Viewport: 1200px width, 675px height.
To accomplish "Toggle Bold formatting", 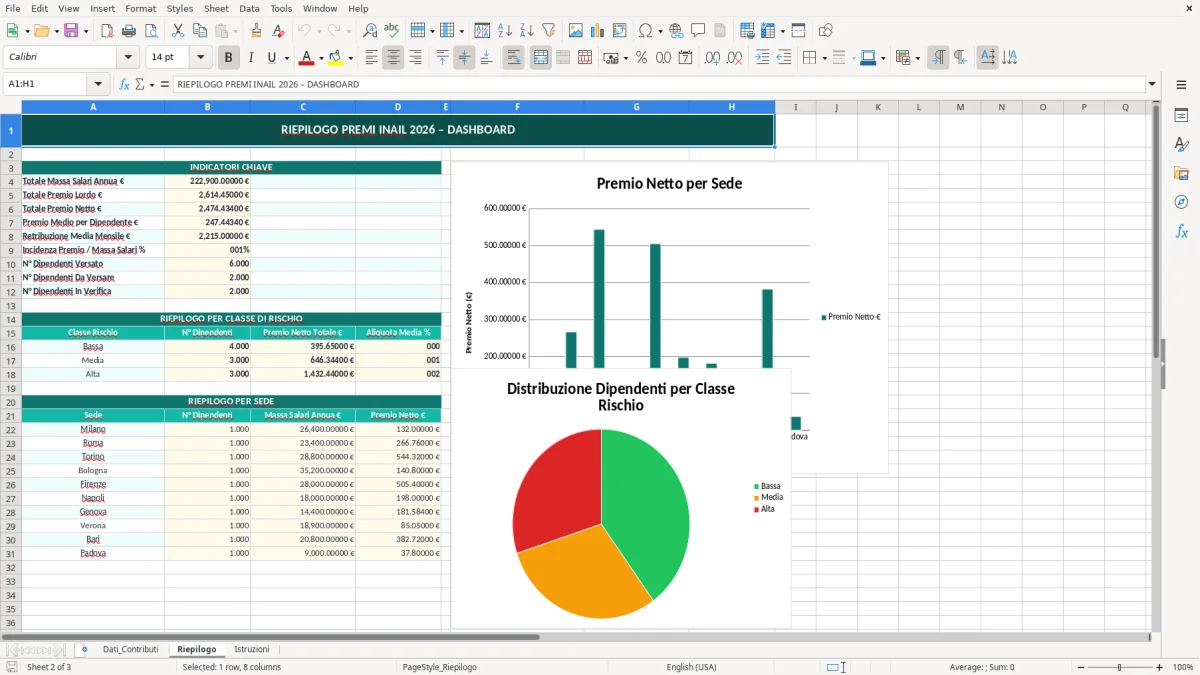I will [x=229, y=58].
